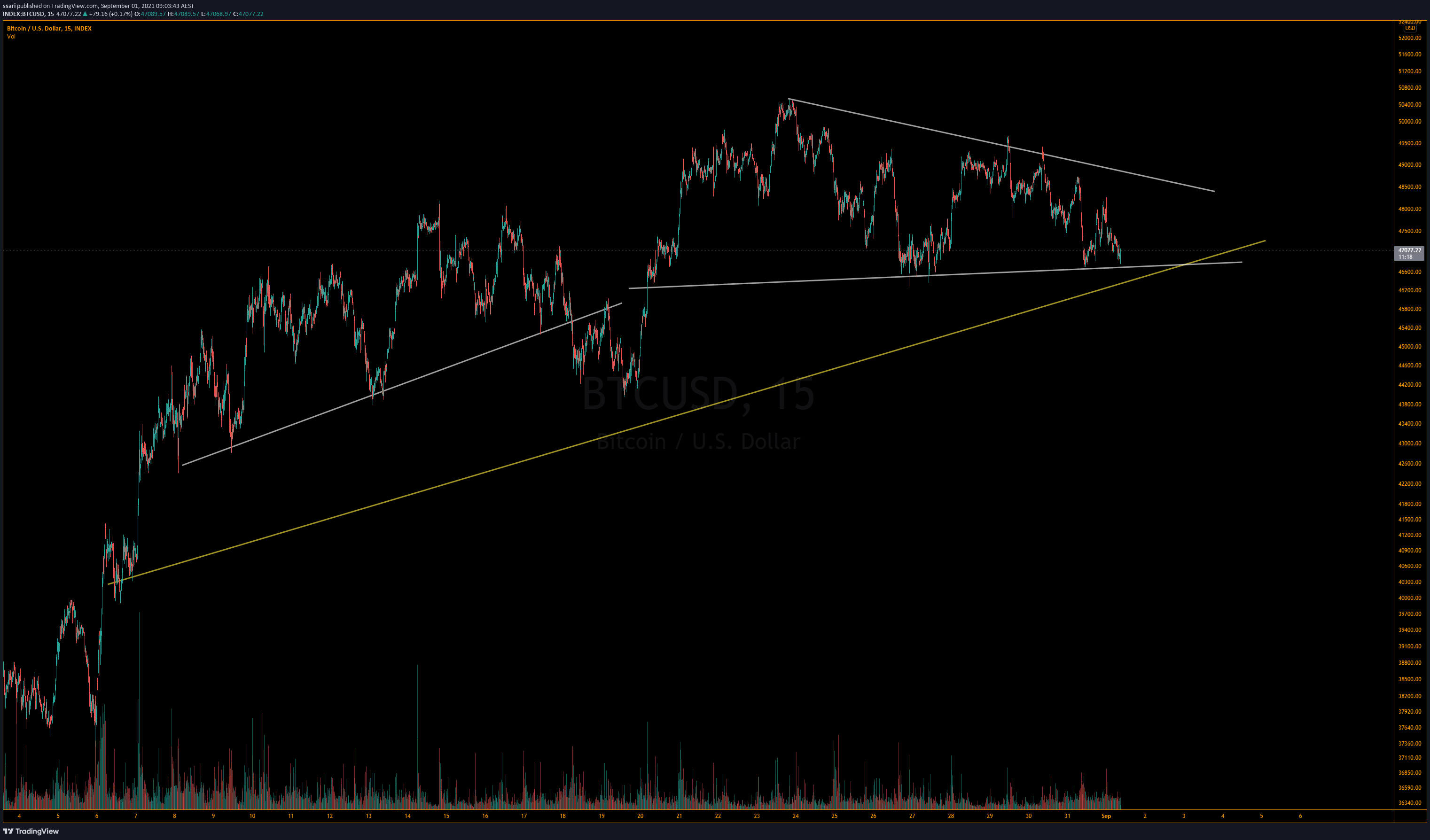Click the TradingView logo at bottom left
Viewport: 1430px width, 840px height.
point(31,832)
